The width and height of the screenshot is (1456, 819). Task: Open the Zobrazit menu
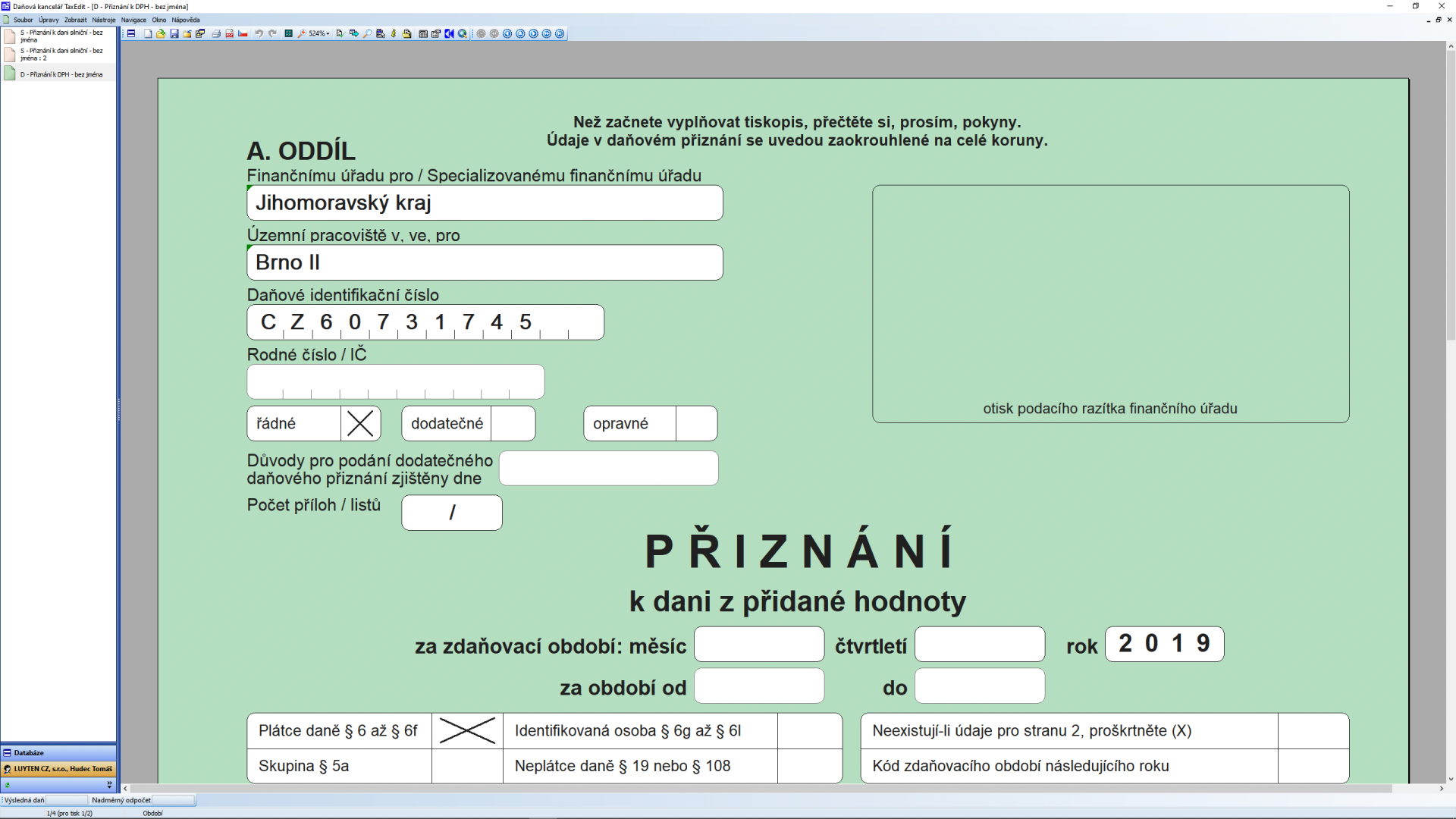75,20
